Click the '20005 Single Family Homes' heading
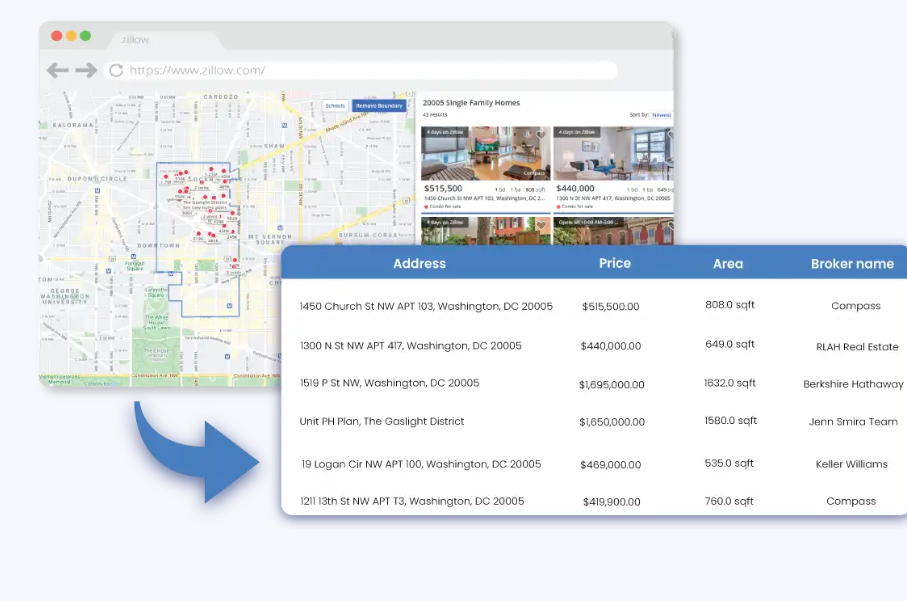The height and width of the screenshot is (601, 907). [471, 103]
